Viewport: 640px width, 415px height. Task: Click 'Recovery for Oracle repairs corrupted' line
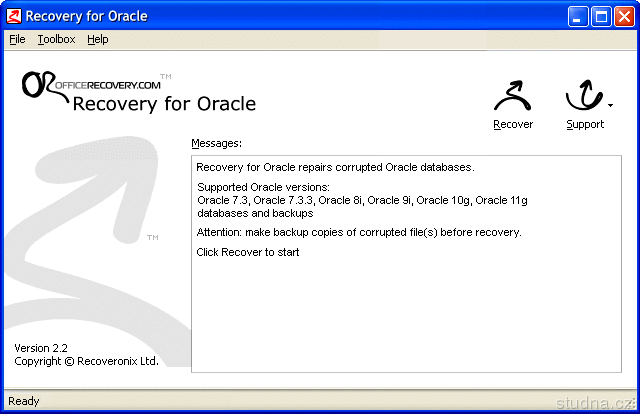click(x=335, y=167)
